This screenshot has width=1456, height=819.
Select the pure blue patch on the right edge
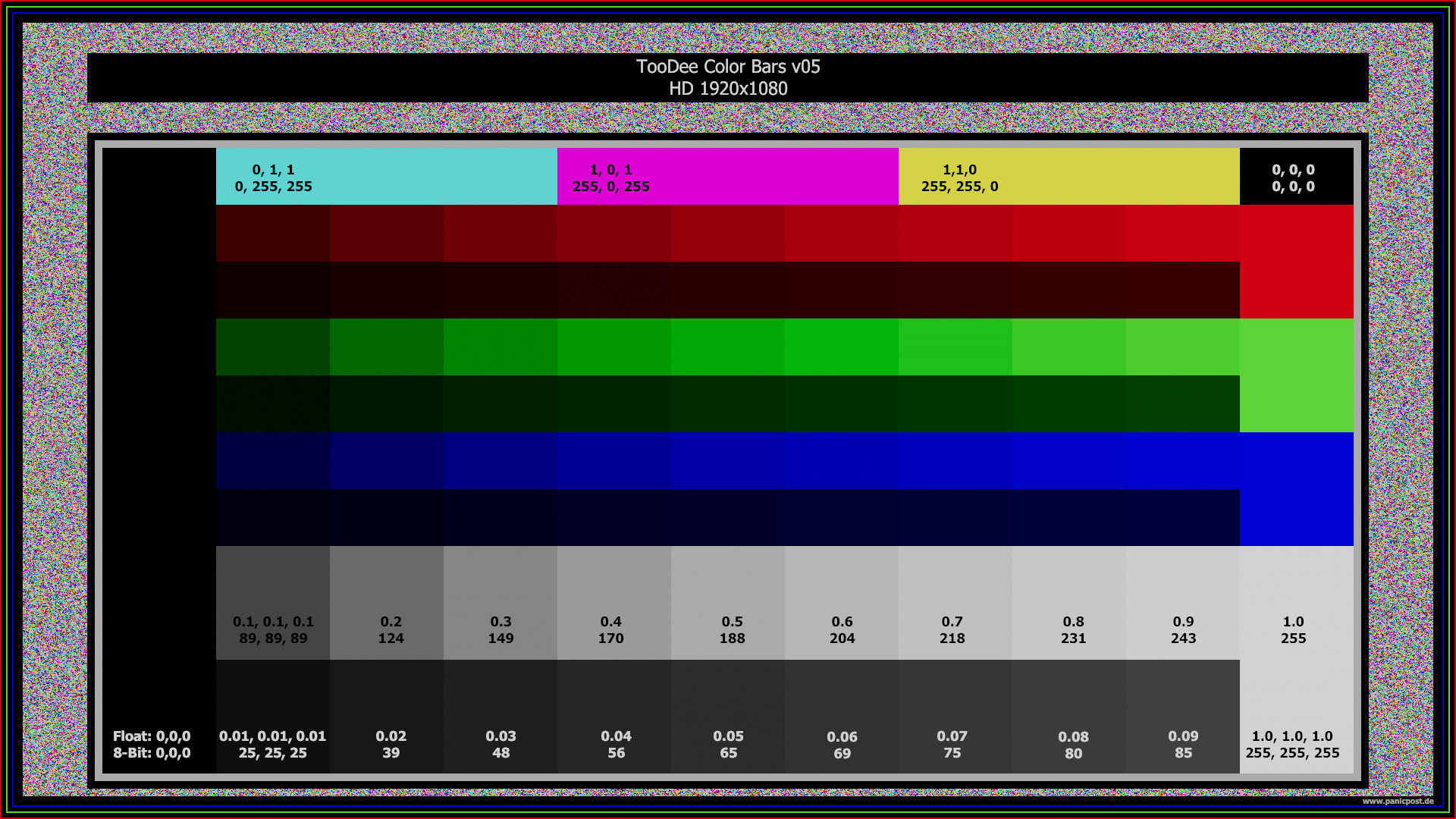[1297, 489]
